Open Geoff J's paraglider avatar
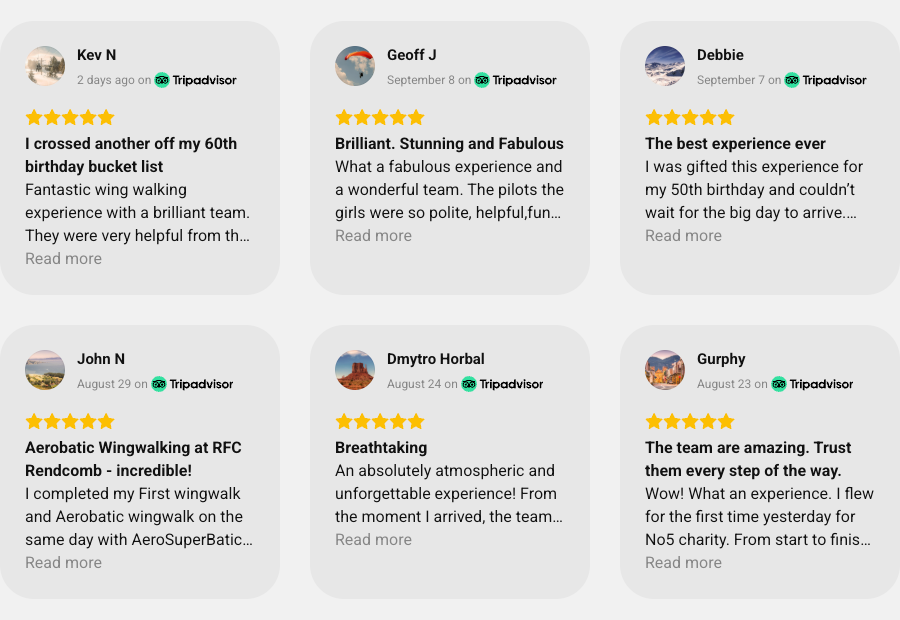 (355, 66)
